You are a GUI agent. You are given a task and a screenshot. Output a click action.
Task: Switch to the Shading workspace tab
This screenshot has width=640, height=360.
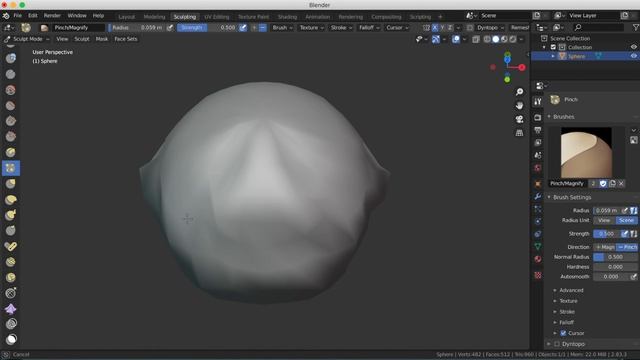pos(287,17)
